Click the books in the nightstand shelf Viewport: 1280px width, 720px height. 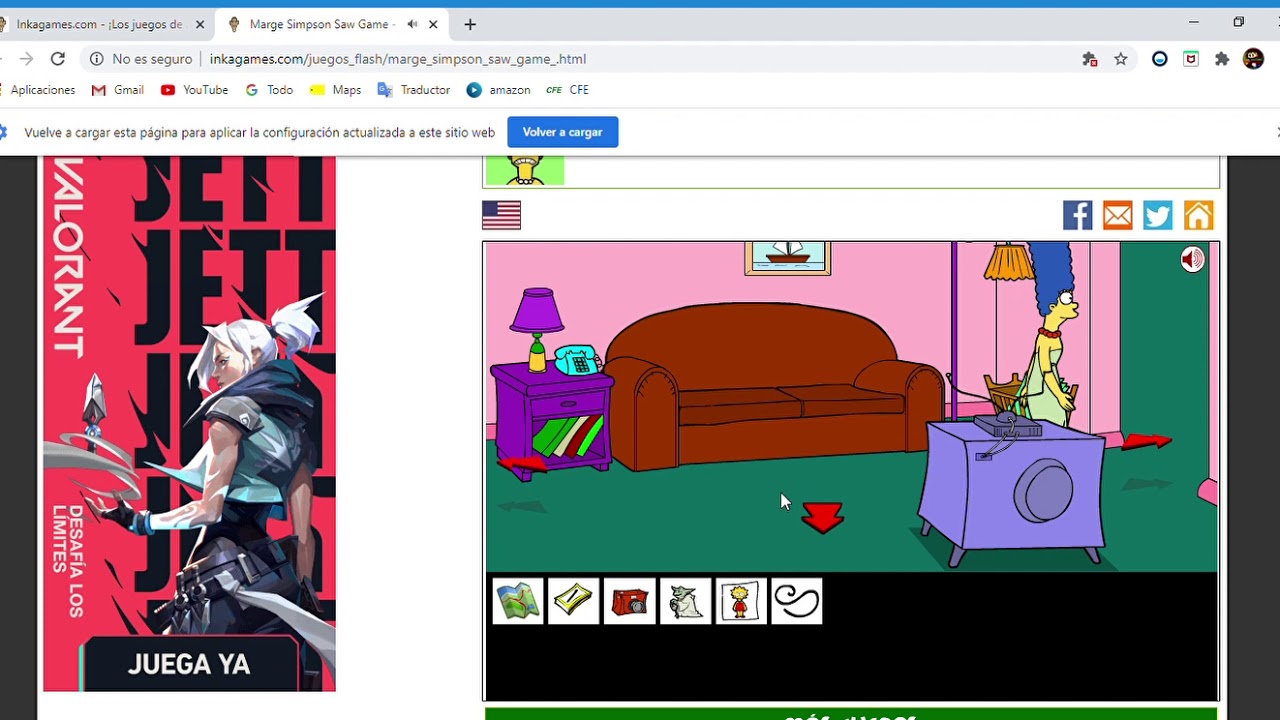[x=567, y=436]
